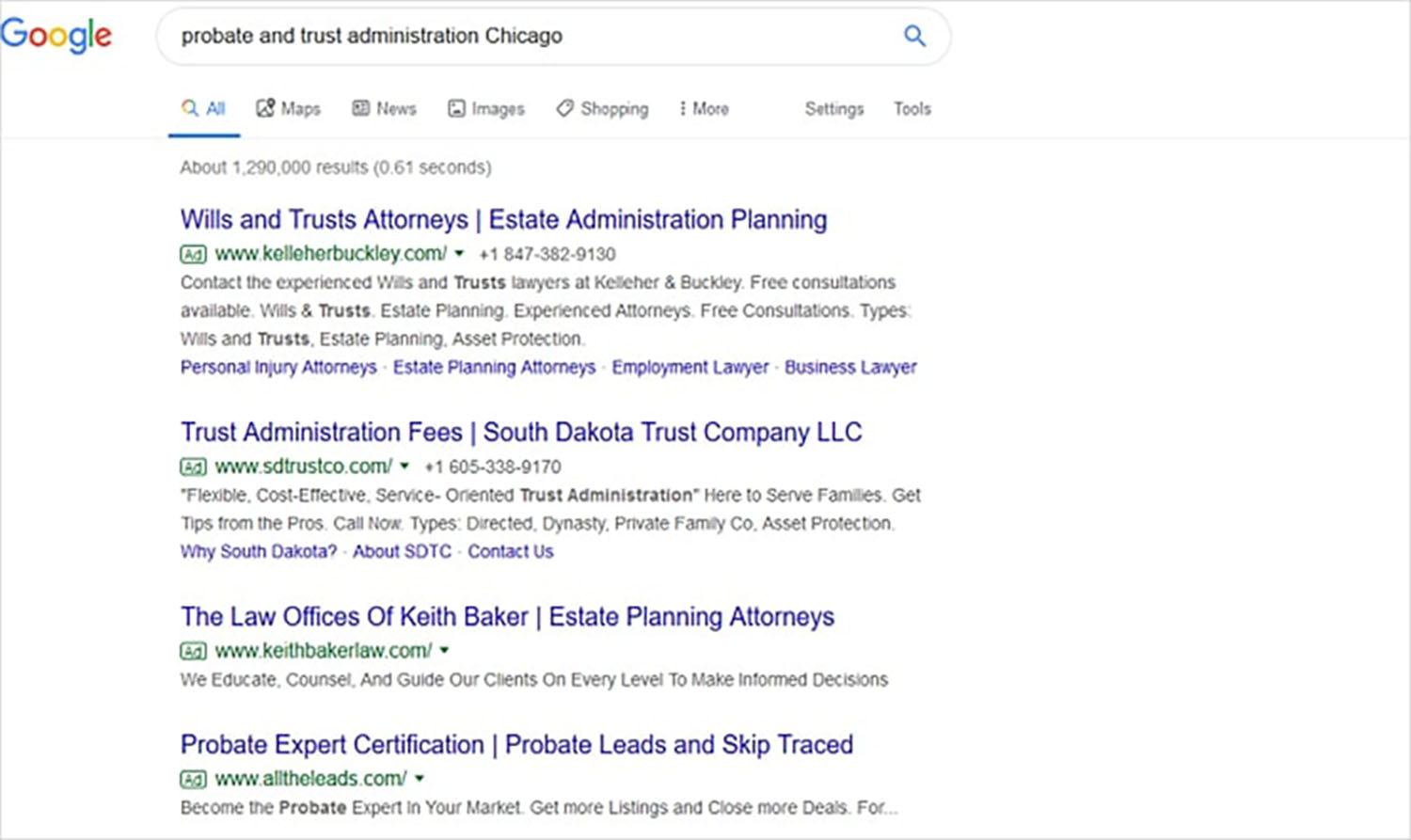Click the Tools option
This screenshot has width=1411, height=840.
(912, 109)
